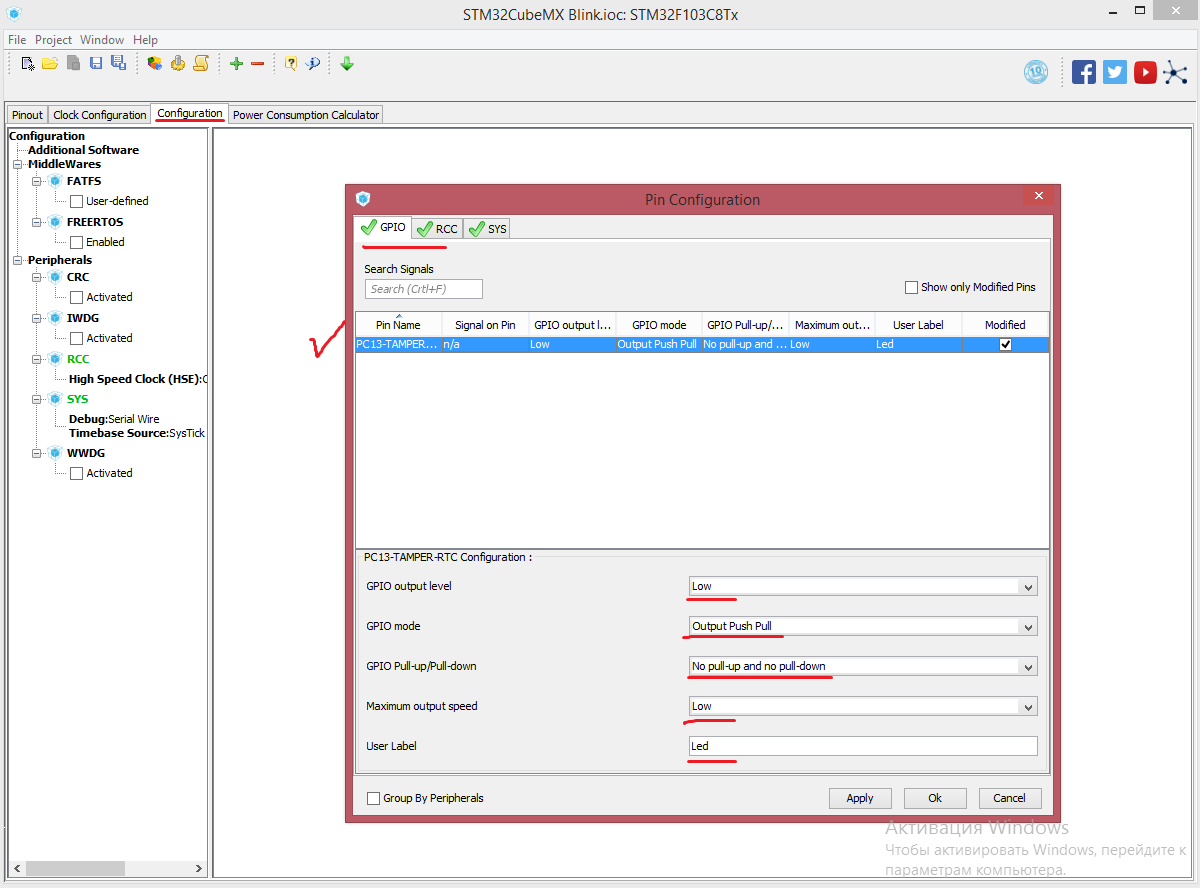Click the IWDG cube icon in tree
The width and height of the screenshot is (1200, 888).
tap(56, 318)
